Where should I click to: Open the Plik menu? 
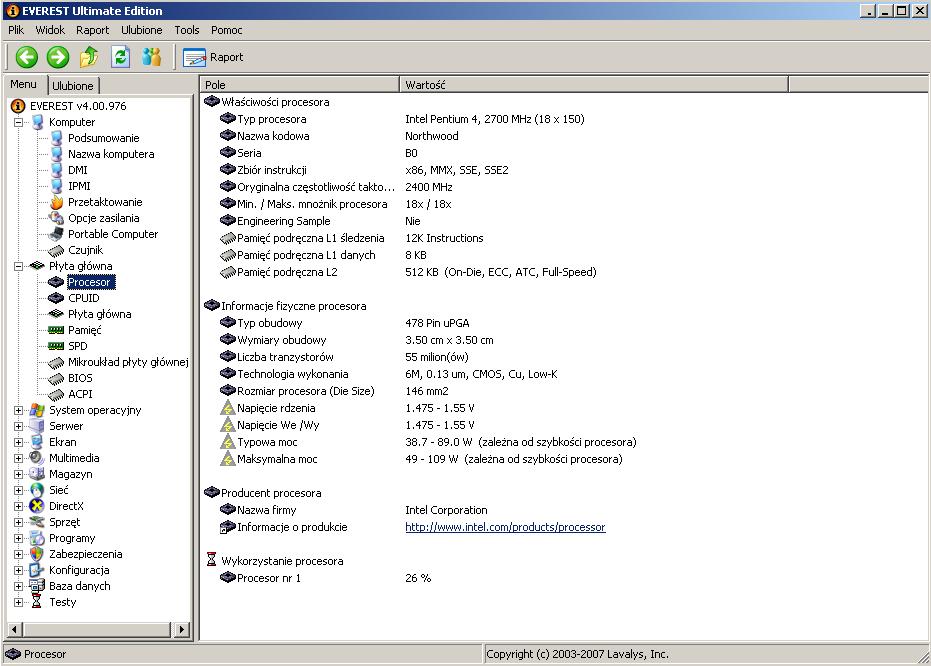[x=16, y=30]
